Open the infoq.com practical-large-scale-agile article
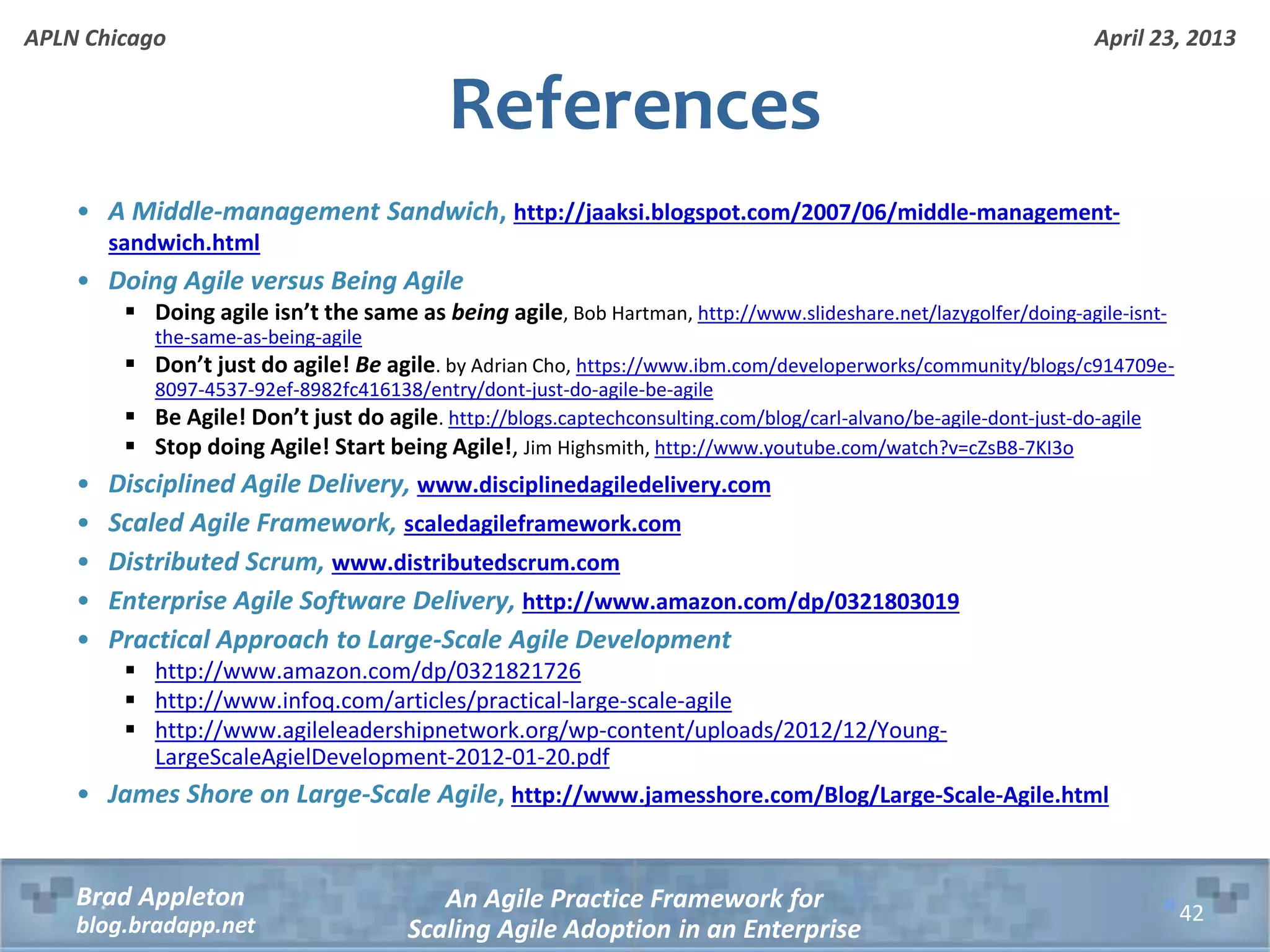 coord(443,701)
